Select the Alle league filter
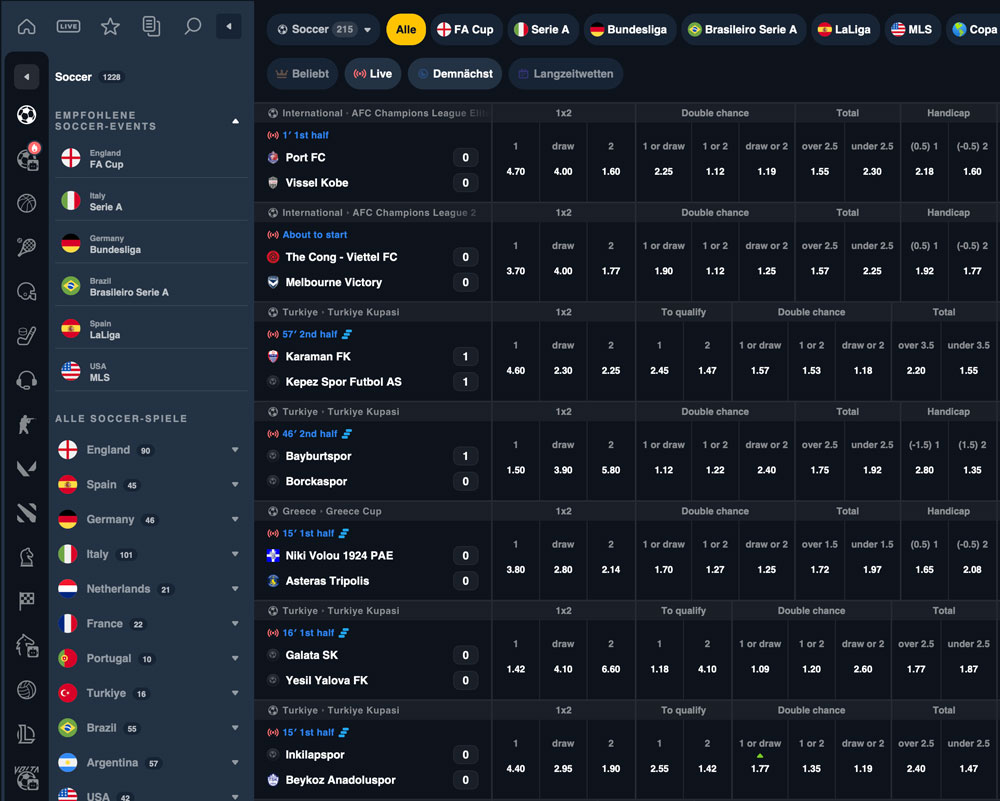This screenshot has height=801, width=1000. (406, 29)
